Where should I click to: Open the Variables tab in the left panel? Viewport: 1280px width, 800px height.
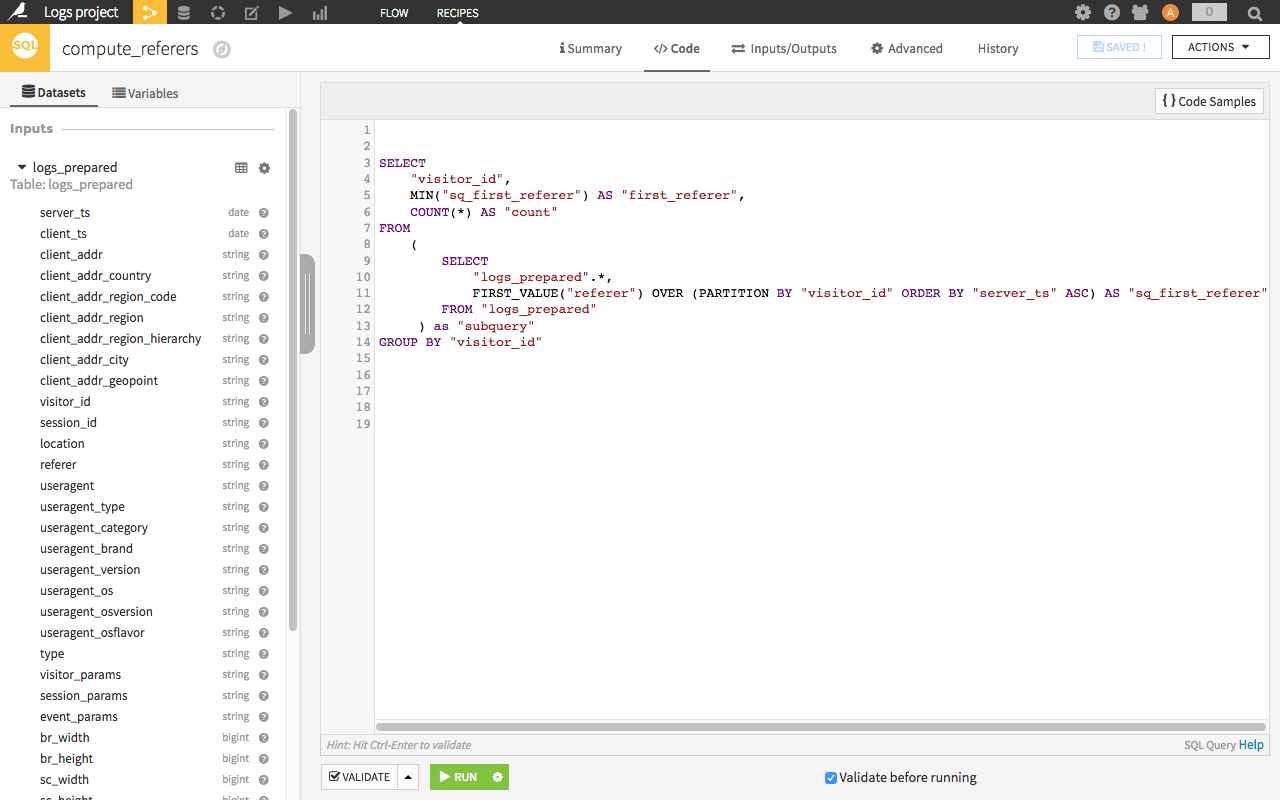(x=146, y=93)
